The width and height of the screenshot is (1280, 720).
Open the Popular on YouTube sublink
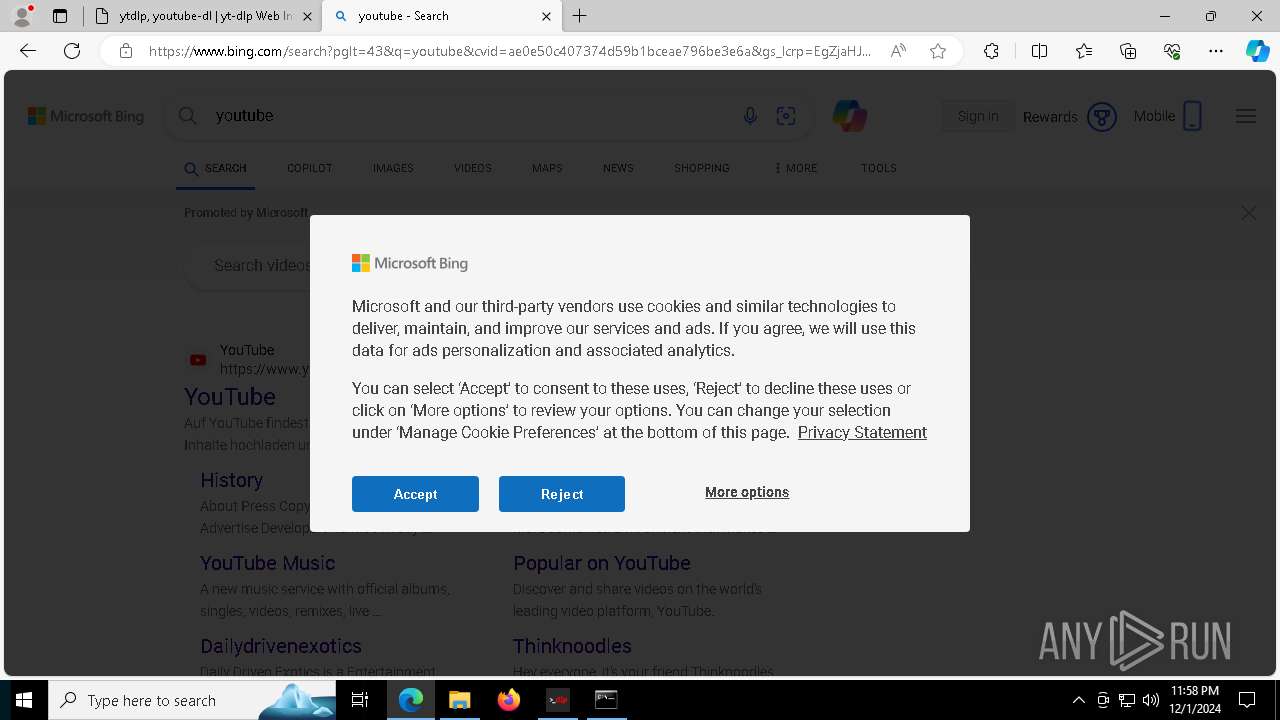[602, 563]
